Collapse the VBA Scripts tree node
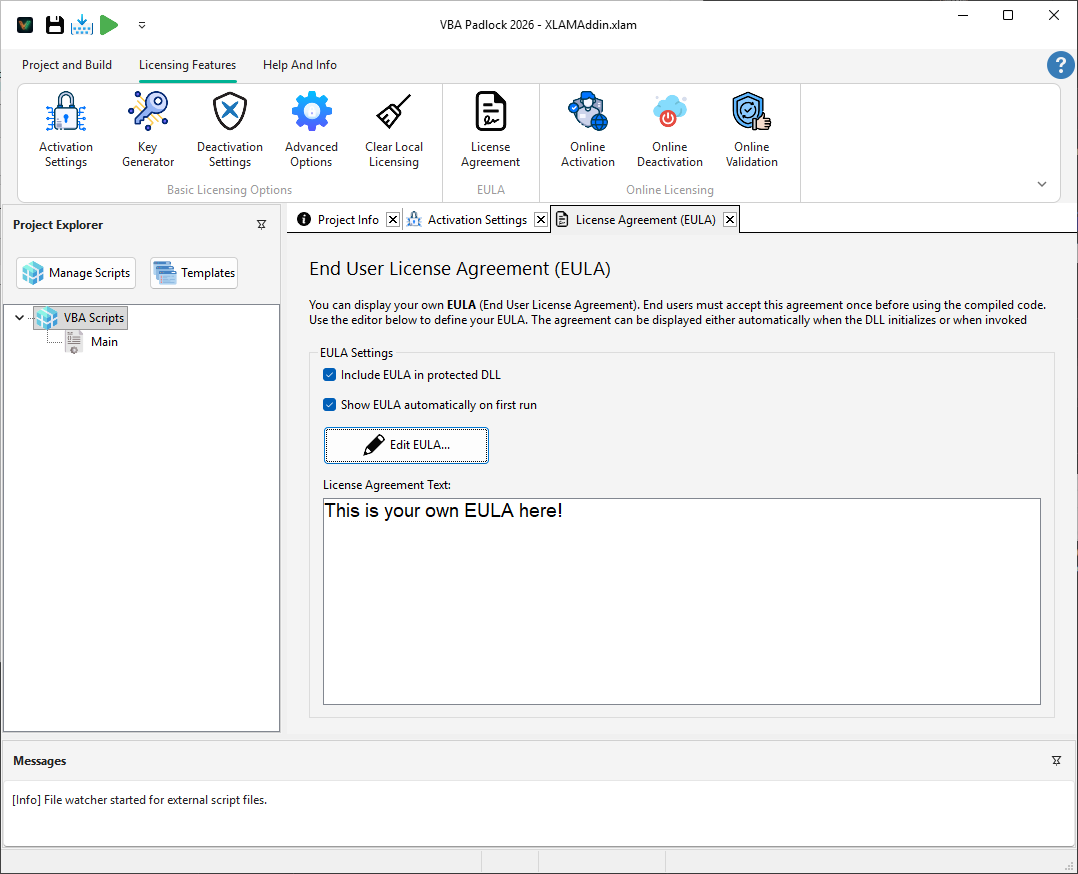Screen dimensions: 1078x874 19,317
